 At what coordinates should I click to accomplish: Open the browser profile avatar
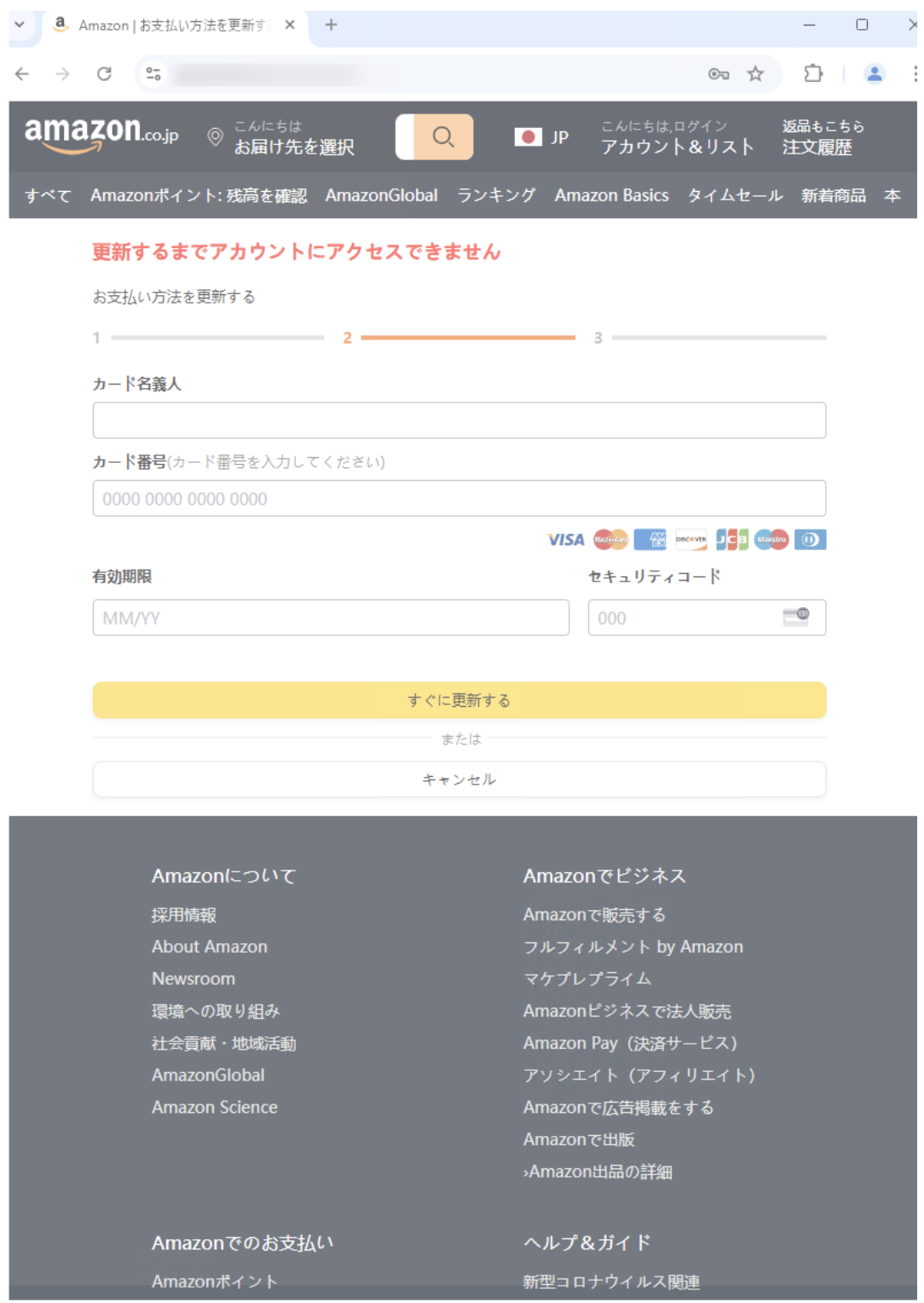coord(875,74)
